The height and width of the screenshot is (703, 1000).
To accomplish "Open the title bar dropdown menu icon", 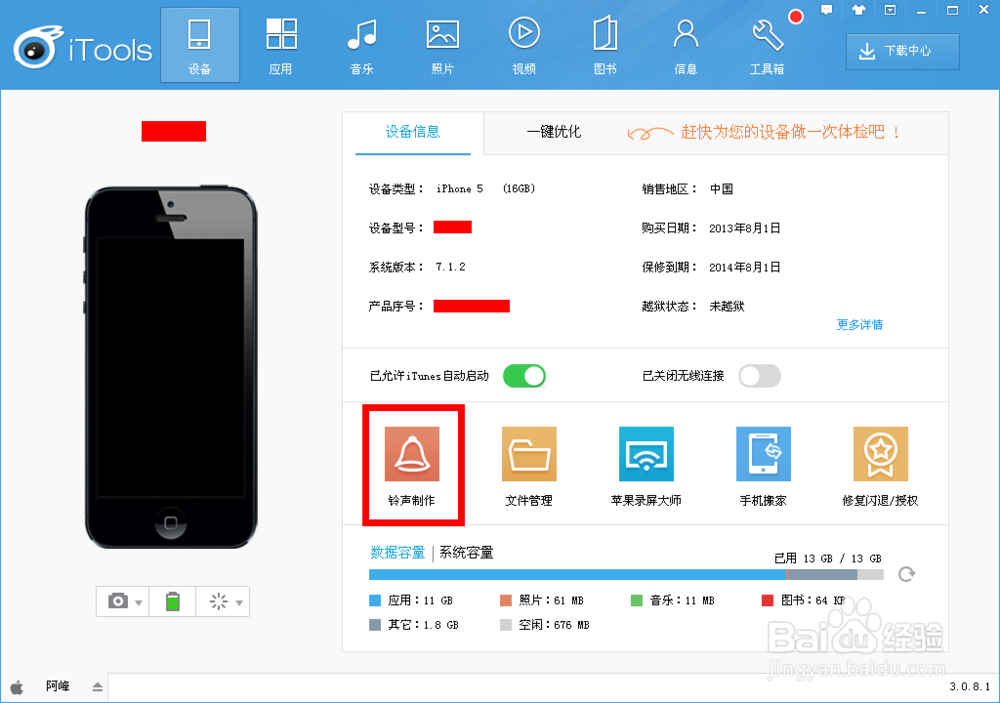I will tap(890, 10).
